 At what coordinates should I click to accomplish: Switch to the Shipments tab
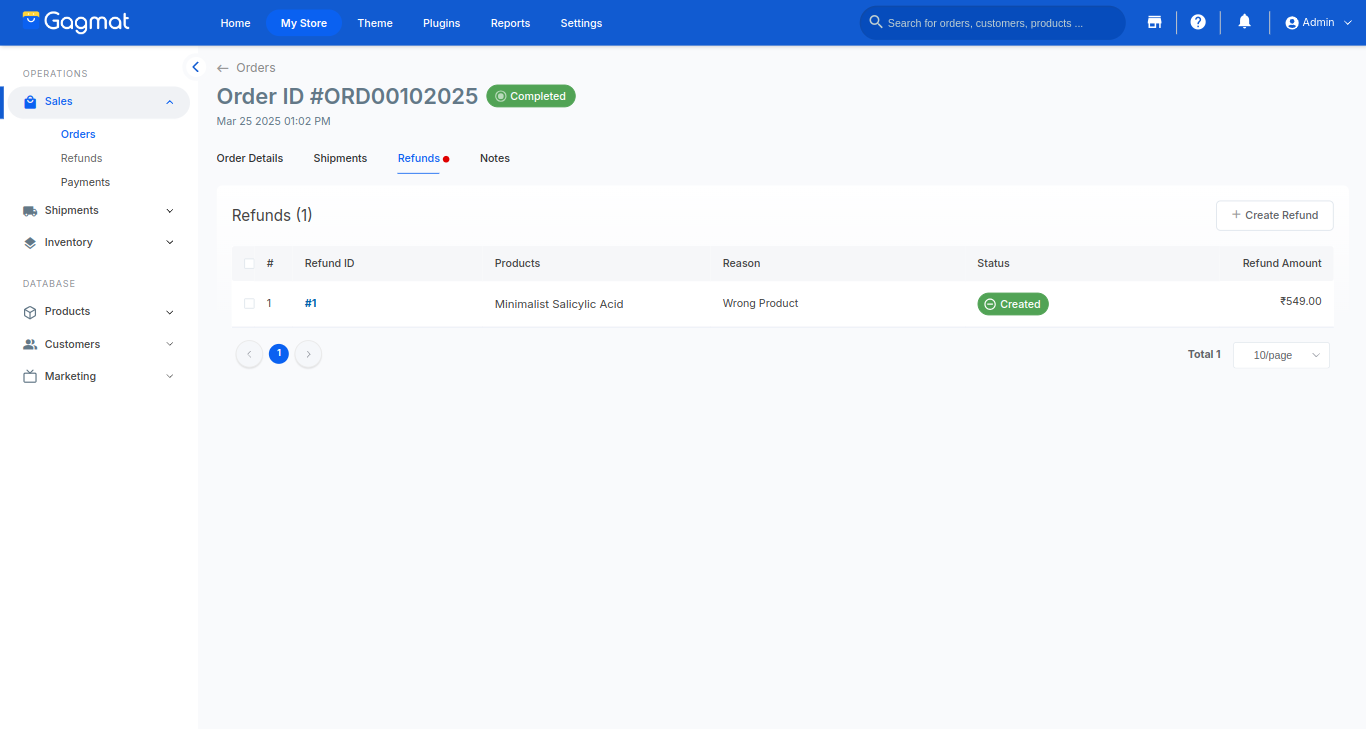click(x=340, y=158)
